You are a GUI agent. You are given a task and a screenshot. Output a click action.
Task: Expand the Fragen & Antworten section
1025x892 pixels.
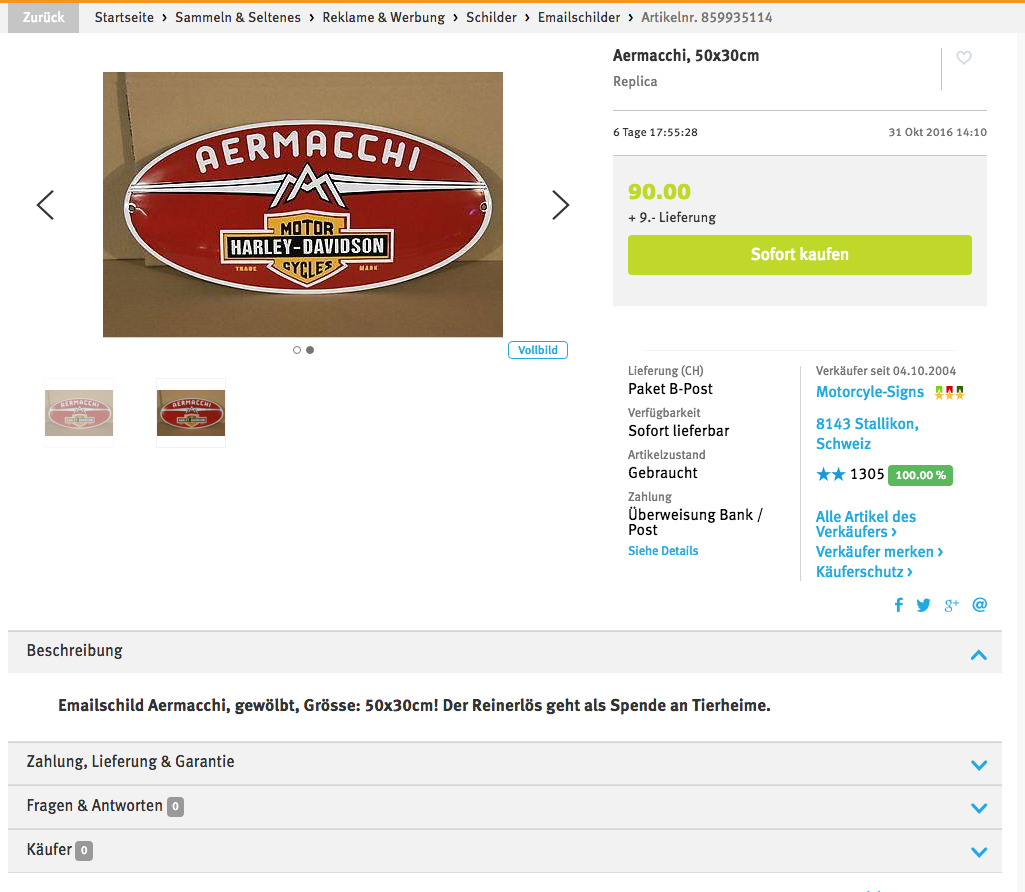505,807
